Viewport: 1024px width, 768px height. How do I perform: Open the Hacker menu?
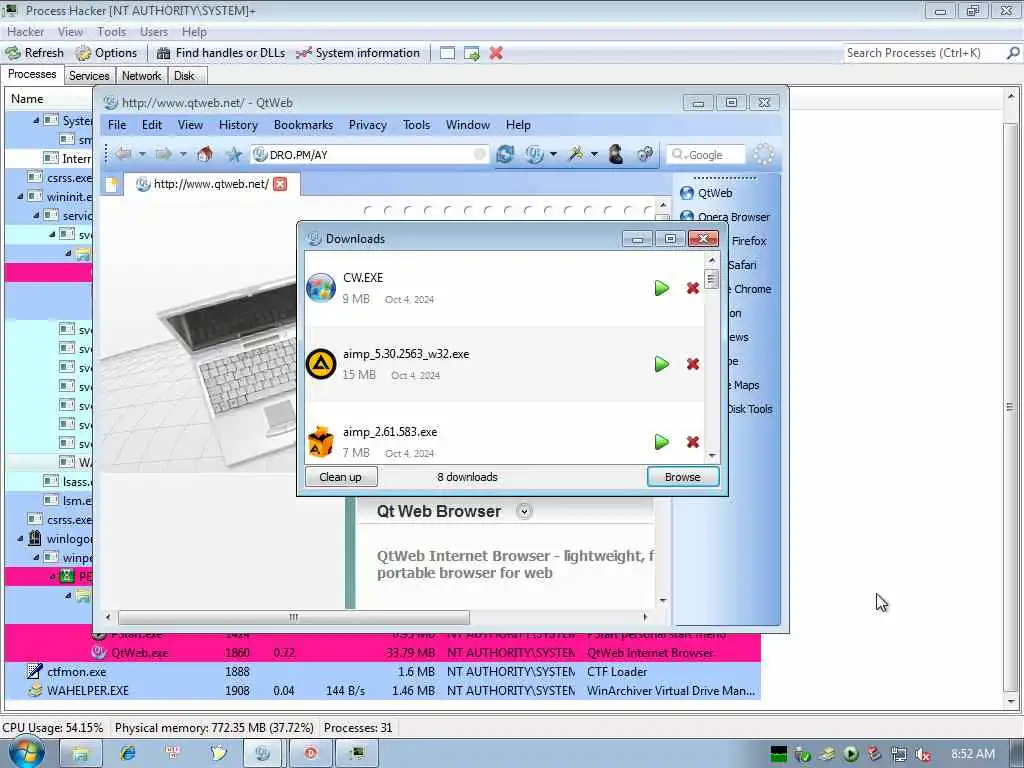(x=25, y=31)
